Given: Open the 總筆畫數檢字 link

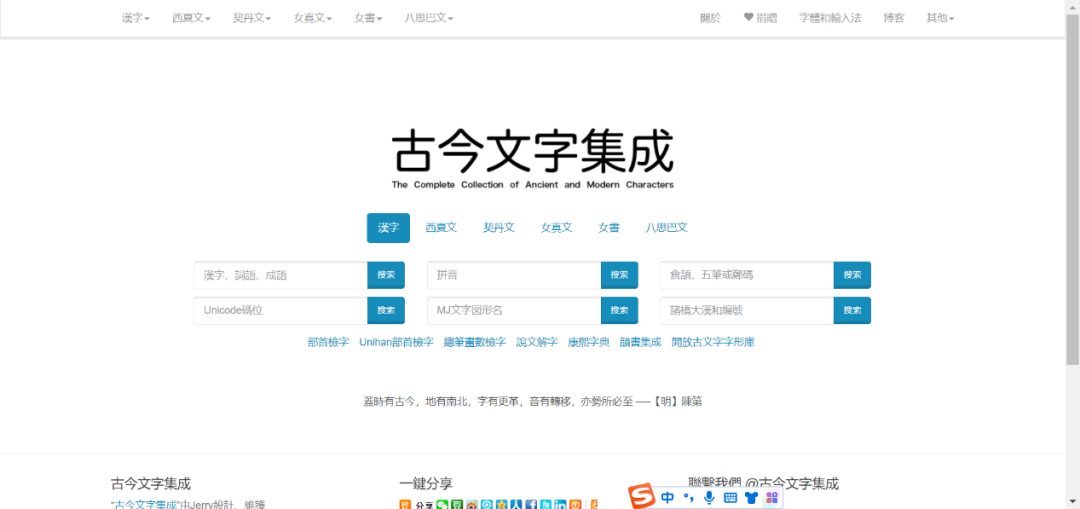Looking at the screenshot, I should click(x=475, y=342).
